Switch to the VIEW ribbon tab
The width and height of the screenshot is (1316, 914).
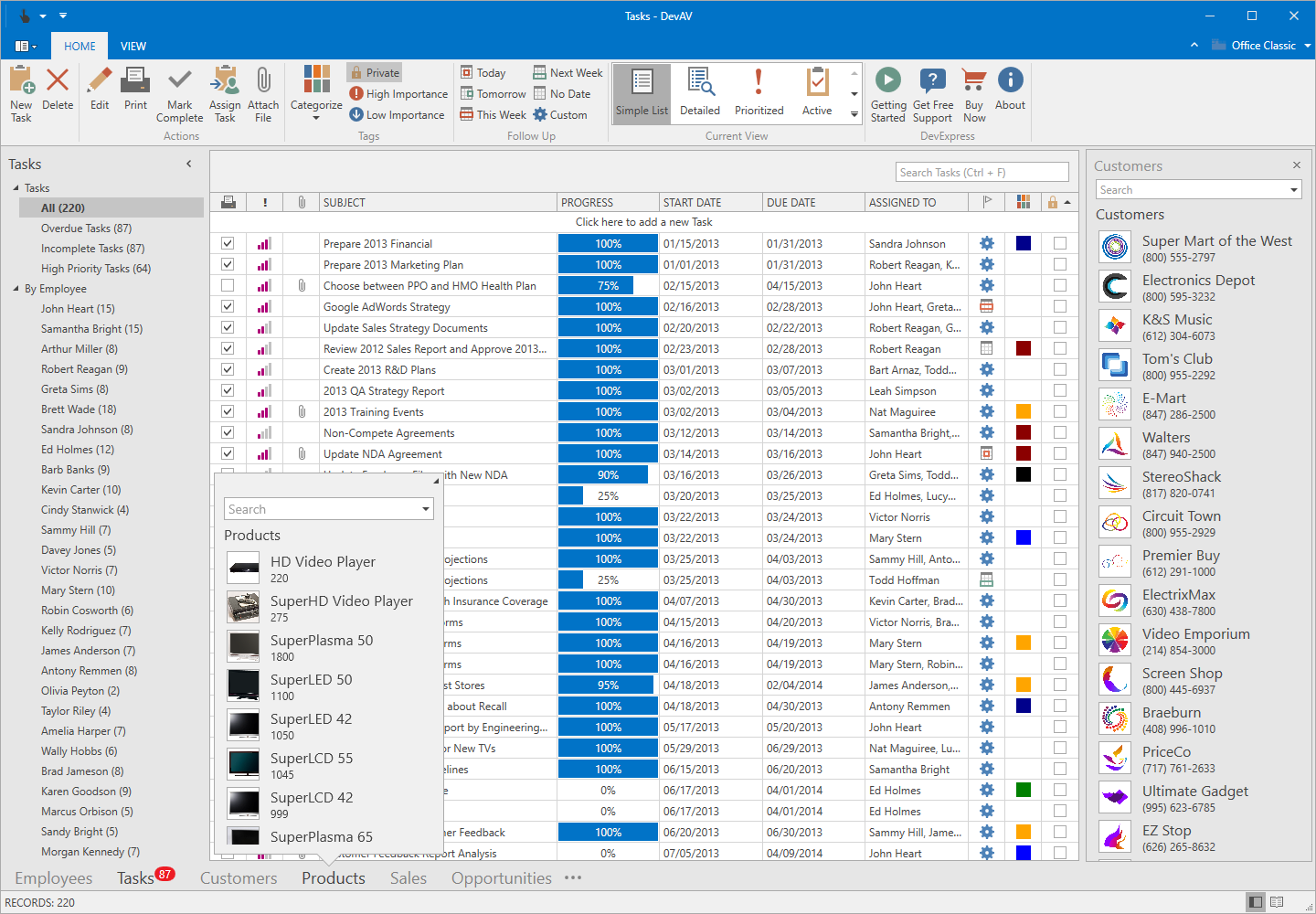point(133,46)
